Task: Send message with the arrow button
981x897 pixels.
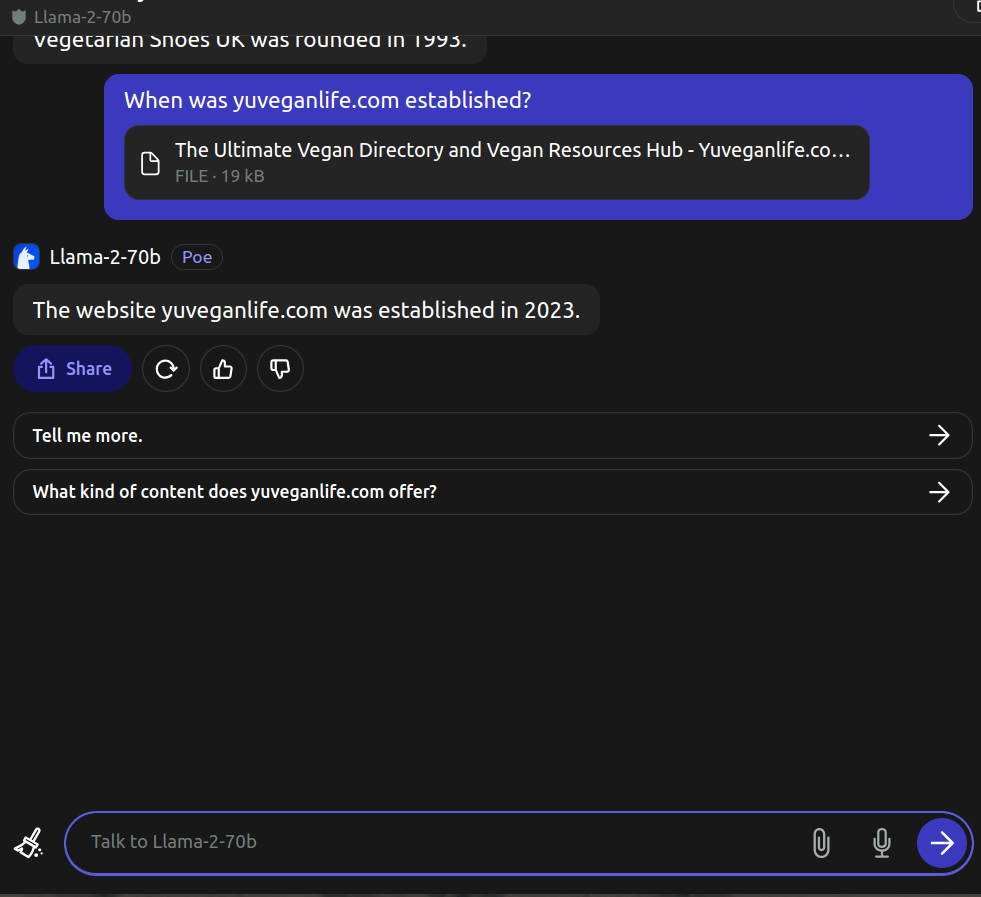Action: (x=942, y=843)
